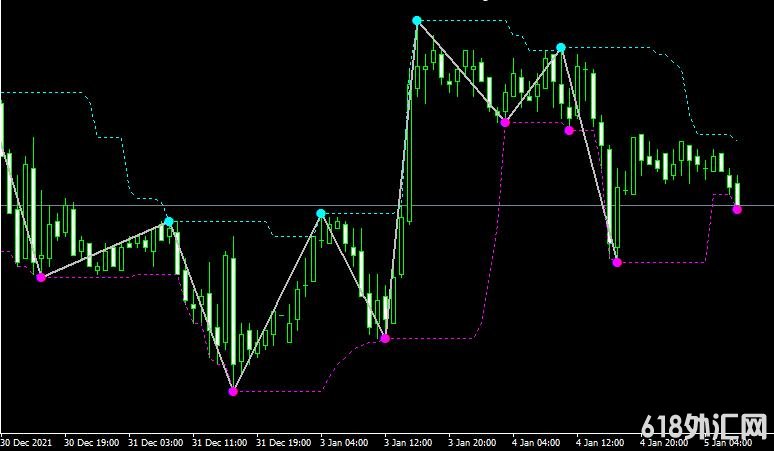Select the highest cyan swing-high zigzag marker
Image resolution: width=774 pixels, height=451 pixels.
tap(417, 21)
